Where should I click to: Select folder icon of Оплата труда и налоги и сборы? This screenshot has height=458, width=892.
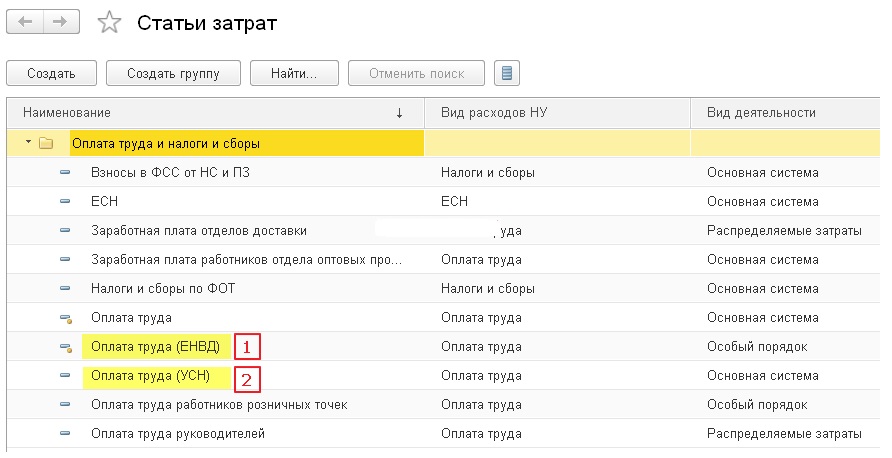point(46,143)
